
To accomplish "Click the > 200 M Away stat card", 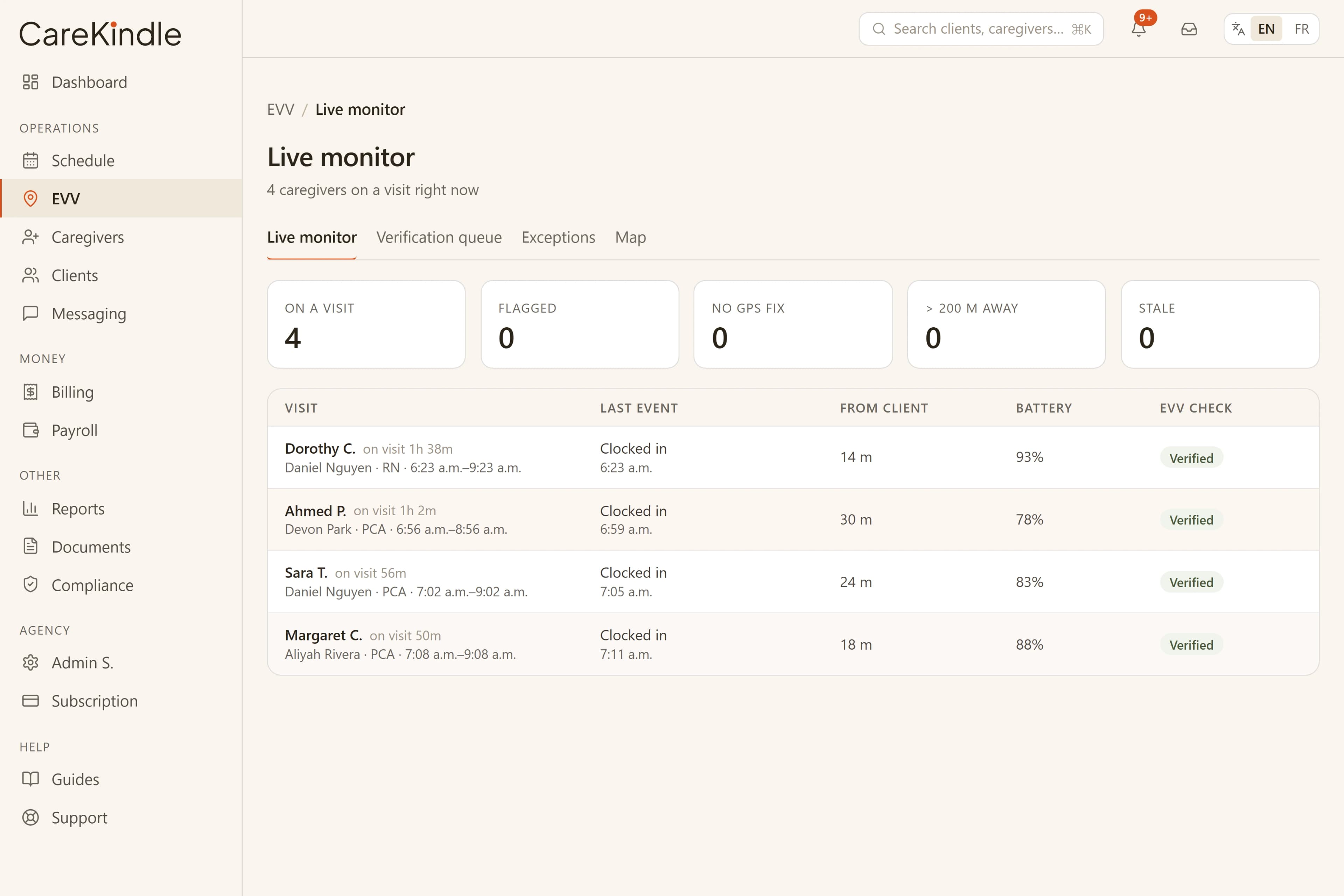I will [1006, 324].
